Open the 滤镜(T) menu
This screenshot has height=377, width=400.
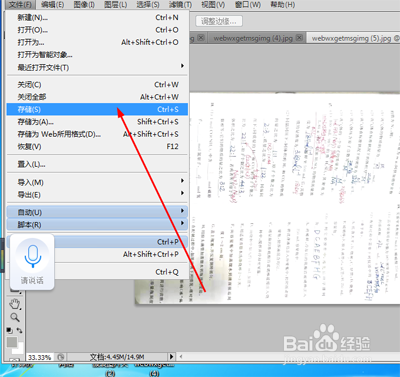pos(180,5)
